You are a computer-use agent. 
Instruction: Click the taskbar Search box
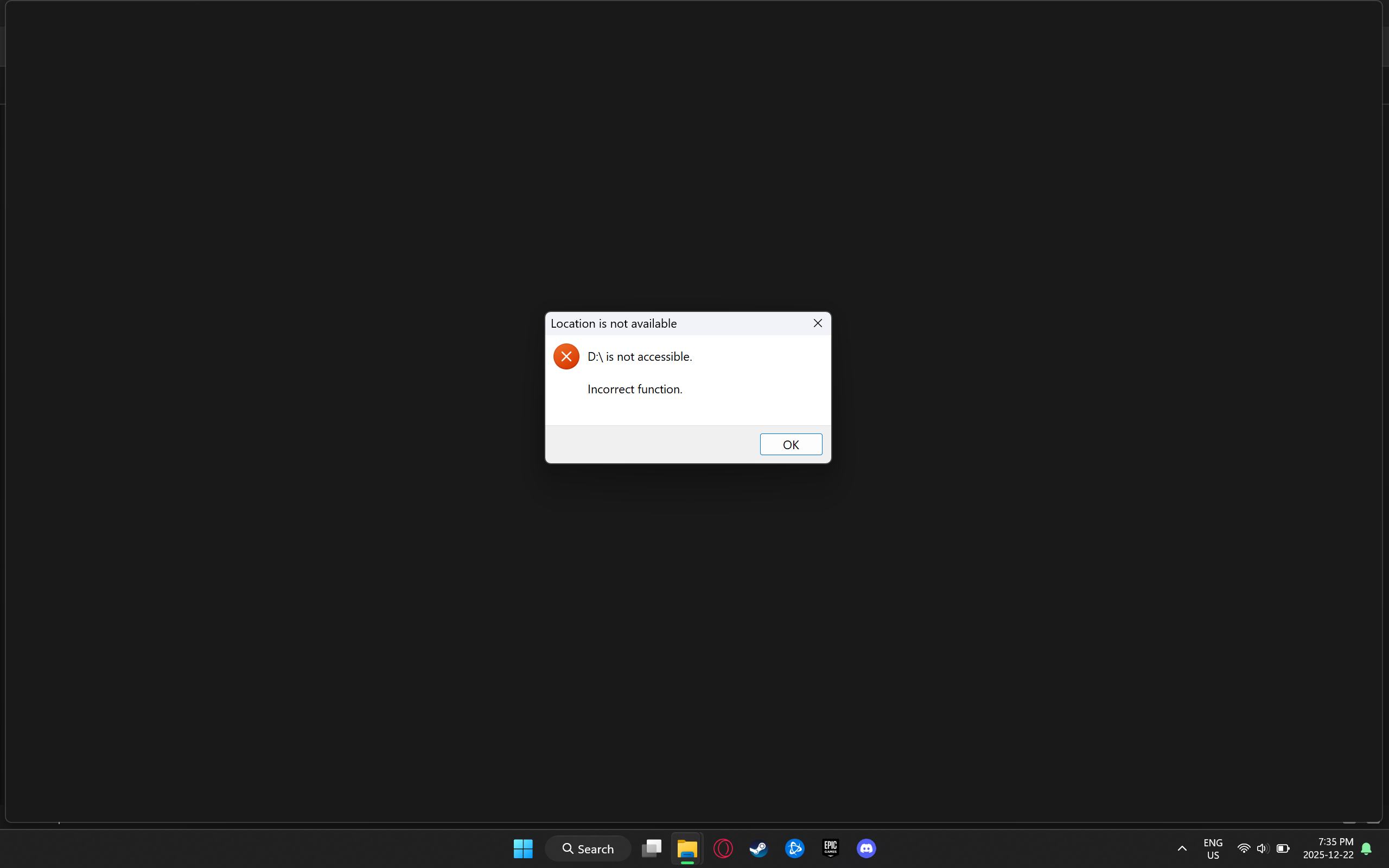tap(588, 848)
